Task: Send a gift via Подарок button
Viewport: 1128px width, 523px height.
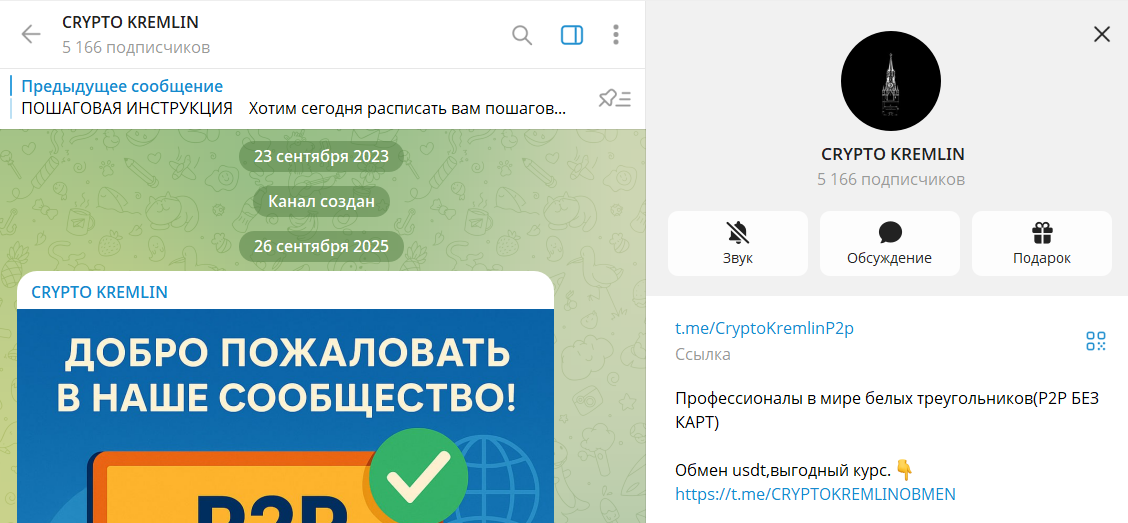Action: point(1042,243)
